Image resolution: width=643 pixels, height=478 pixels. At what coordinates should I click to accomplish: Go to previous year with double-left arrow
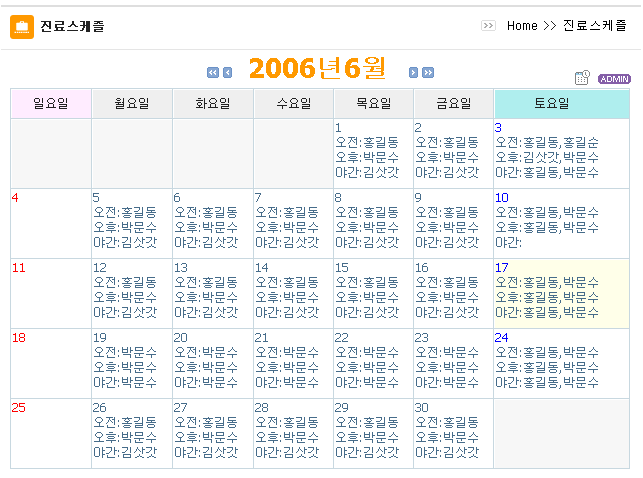click(x=213, y=73)
